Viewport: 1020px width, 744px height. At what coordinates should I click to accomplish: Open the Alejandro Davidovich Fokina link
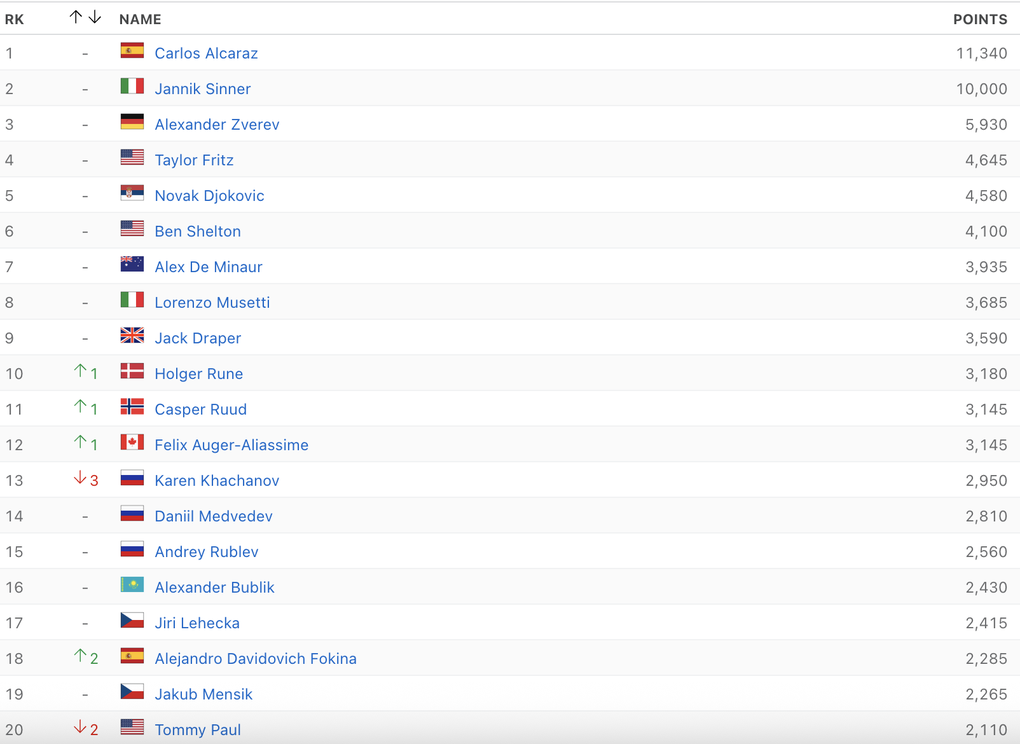tap(255, 659)
